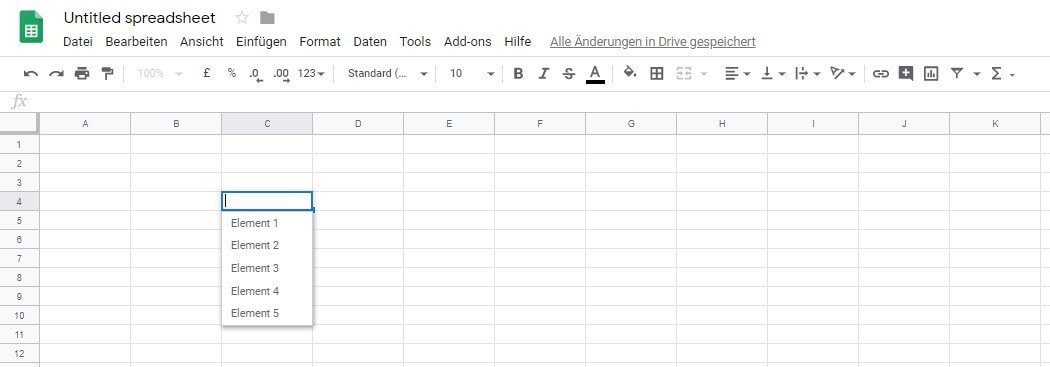Select row 1 header
The image size is (1050, 367).
[19, 144]
